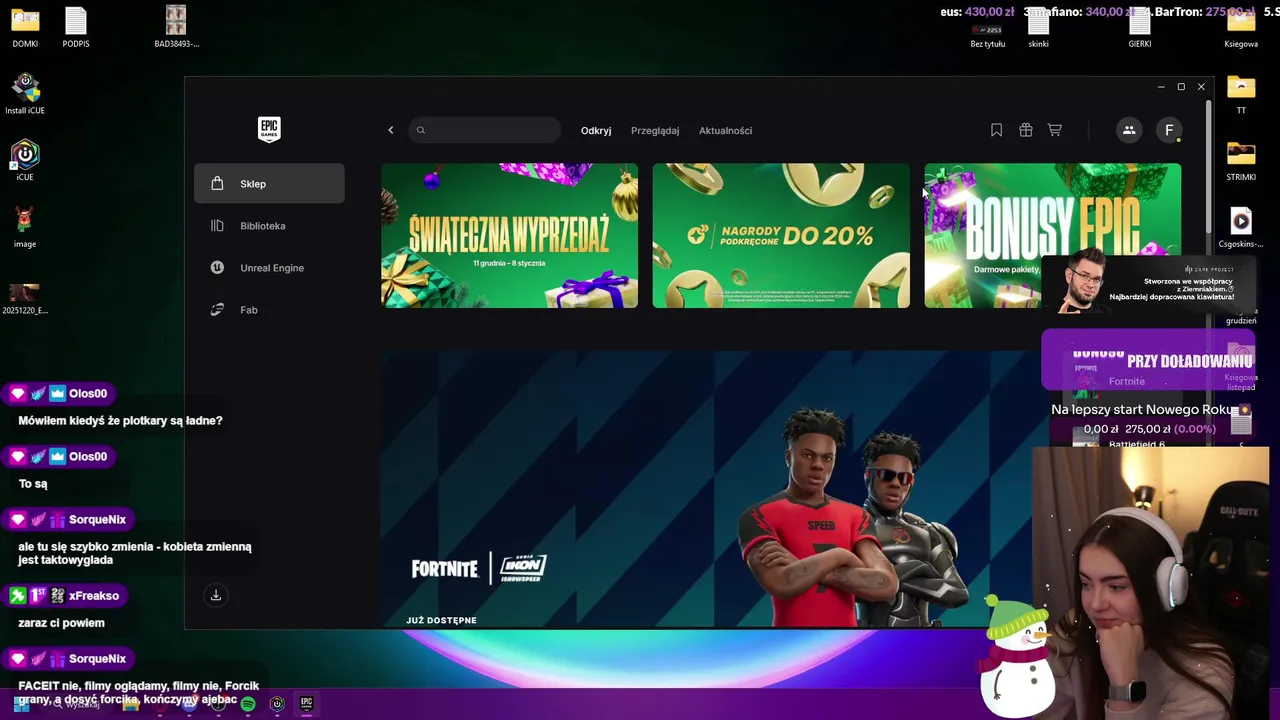This screenshot has height=720, width=1280.
Task: Click the Windows Start button
Action: (21, 704)
